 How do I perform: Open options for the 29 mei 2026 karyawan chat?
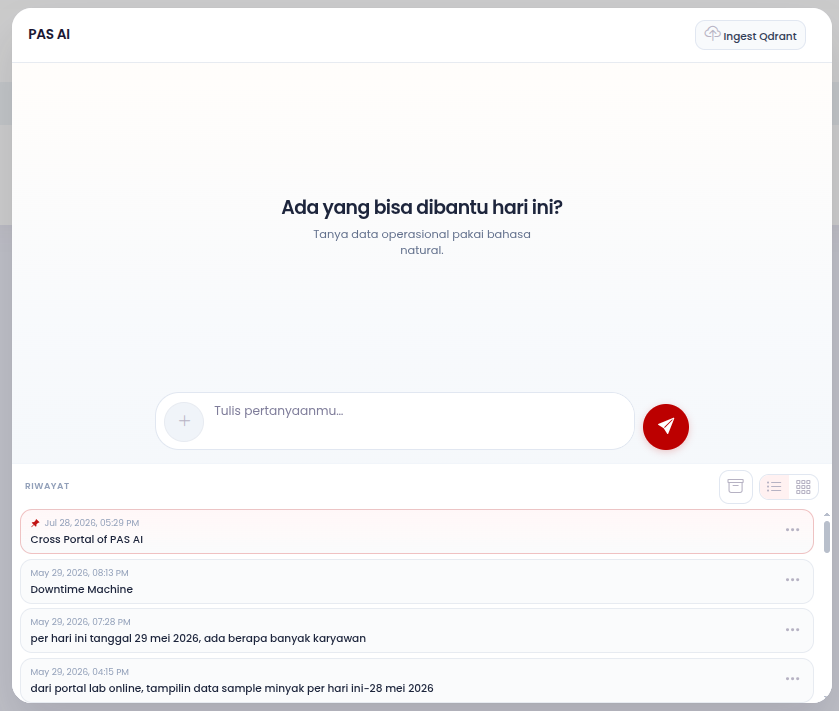point(792,630)
